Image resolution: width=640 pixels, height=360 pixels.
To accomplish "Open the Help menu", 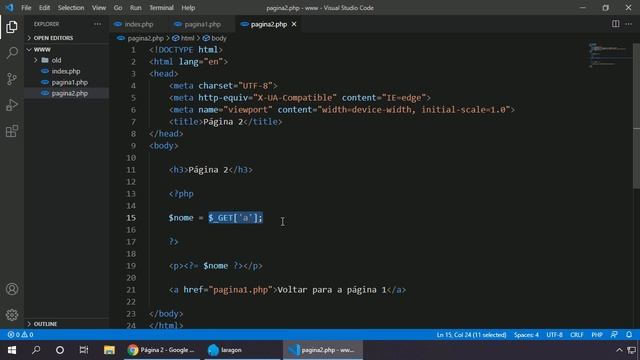I will [x=188, y=8].
